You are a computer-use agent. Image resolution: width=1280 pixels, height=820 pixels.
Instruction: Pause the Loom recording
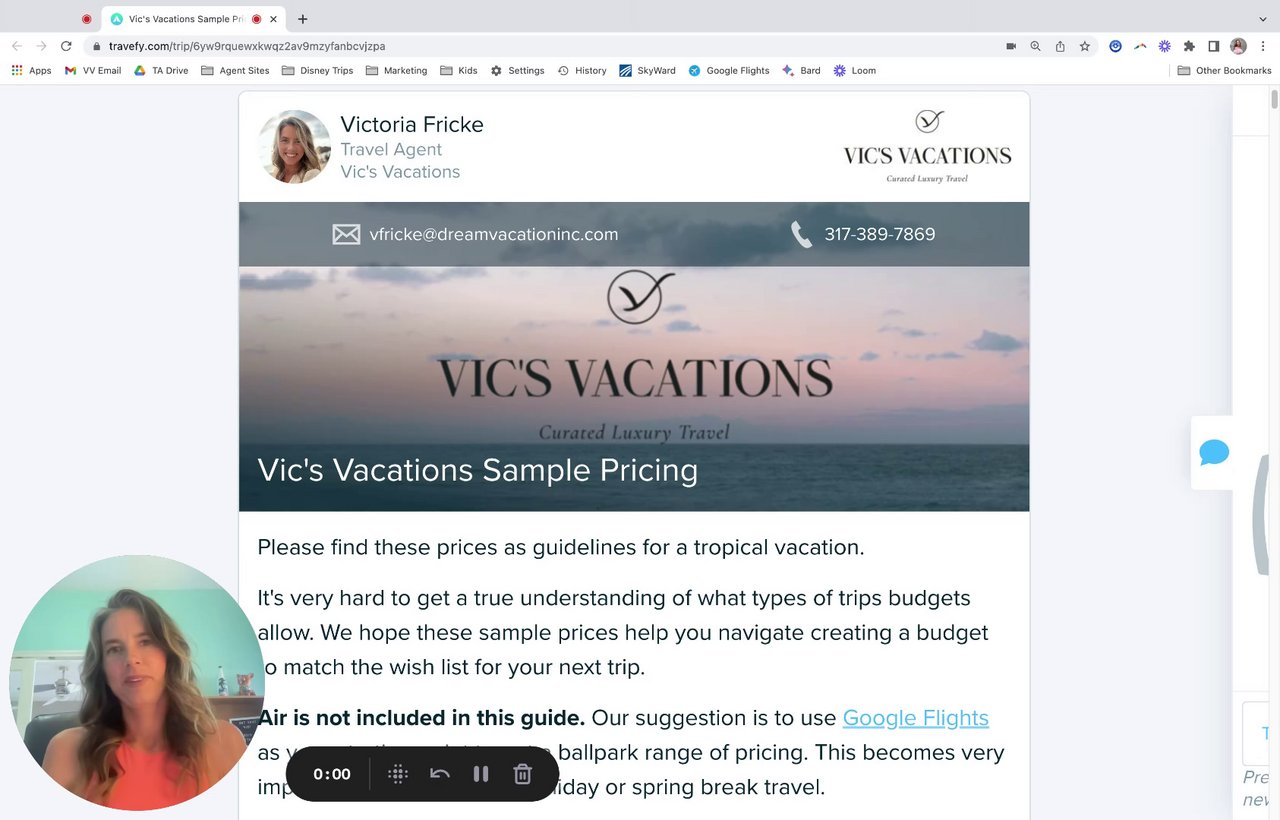[481, 774]
